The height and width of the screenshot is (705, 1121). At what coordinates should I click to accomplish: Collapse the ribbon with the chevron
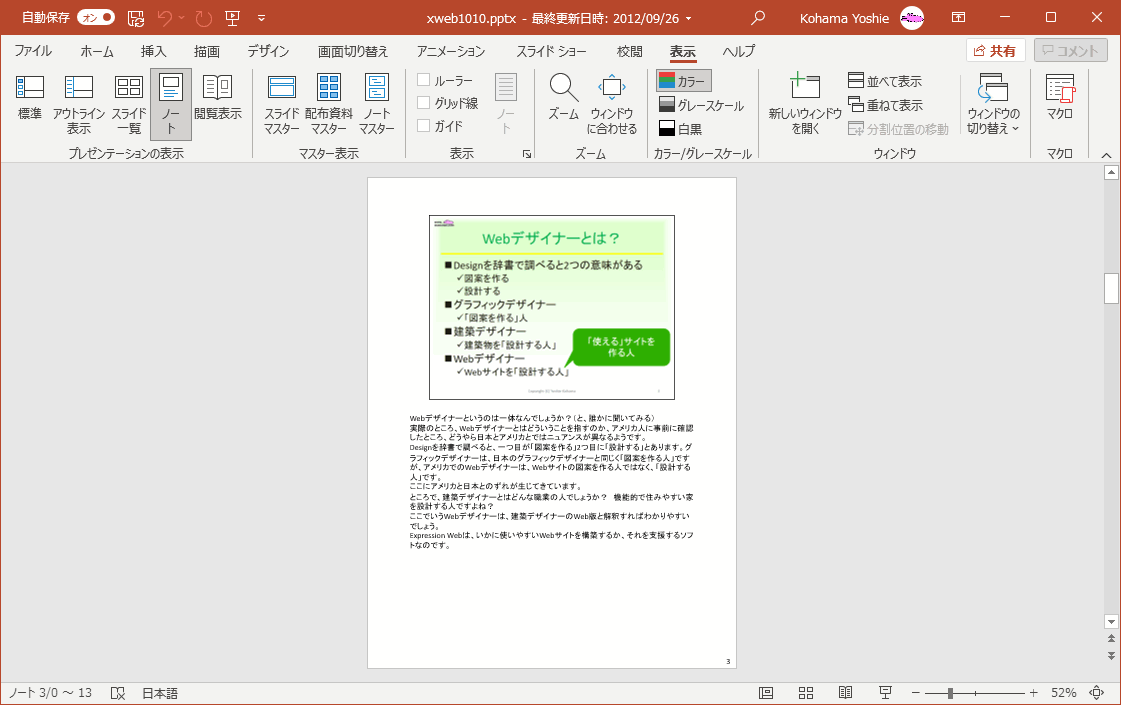(1106, 155)
